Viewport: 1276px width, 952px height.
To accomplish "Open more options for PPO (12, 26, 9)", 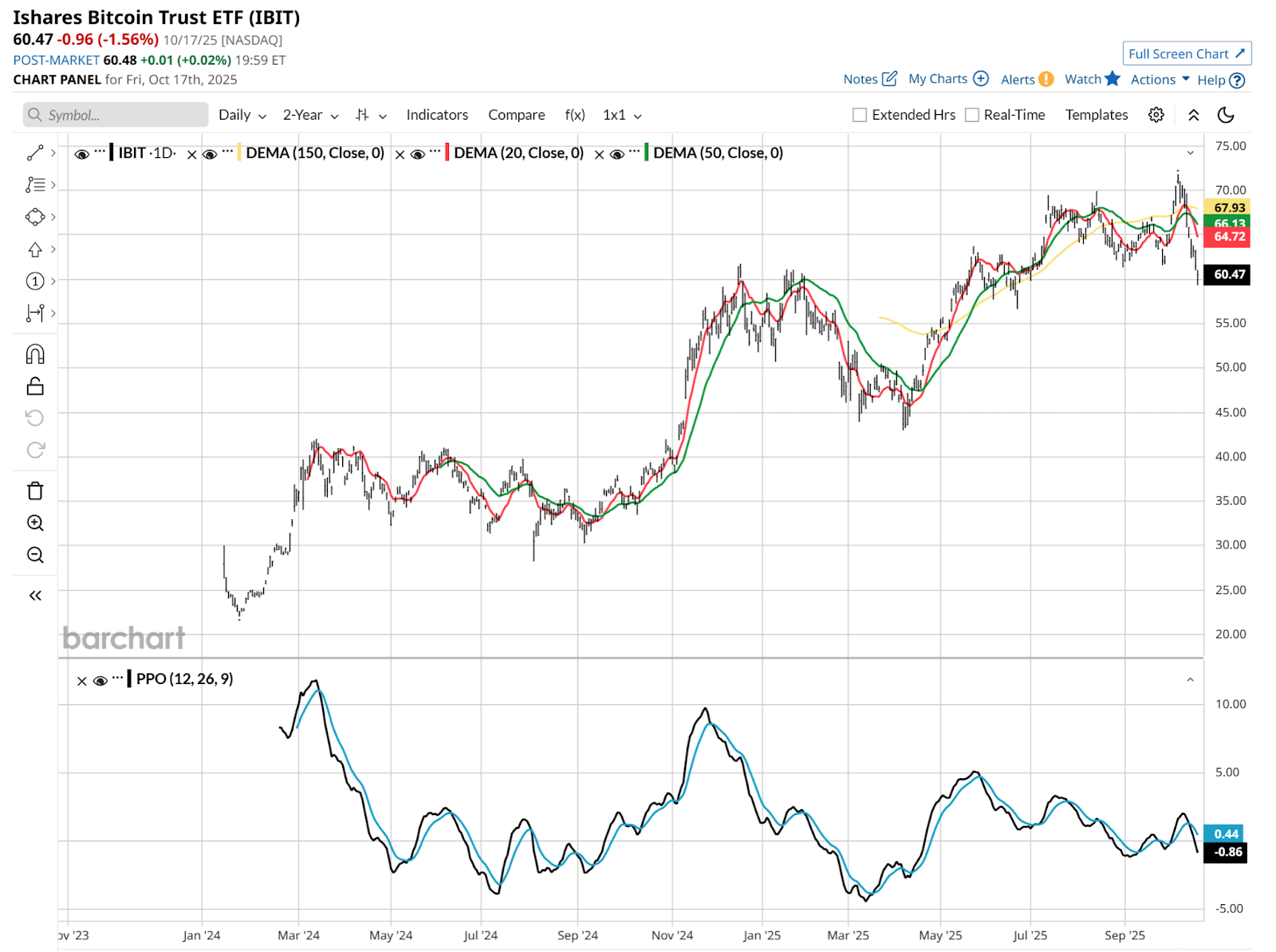I will click(x=118, y=677).
